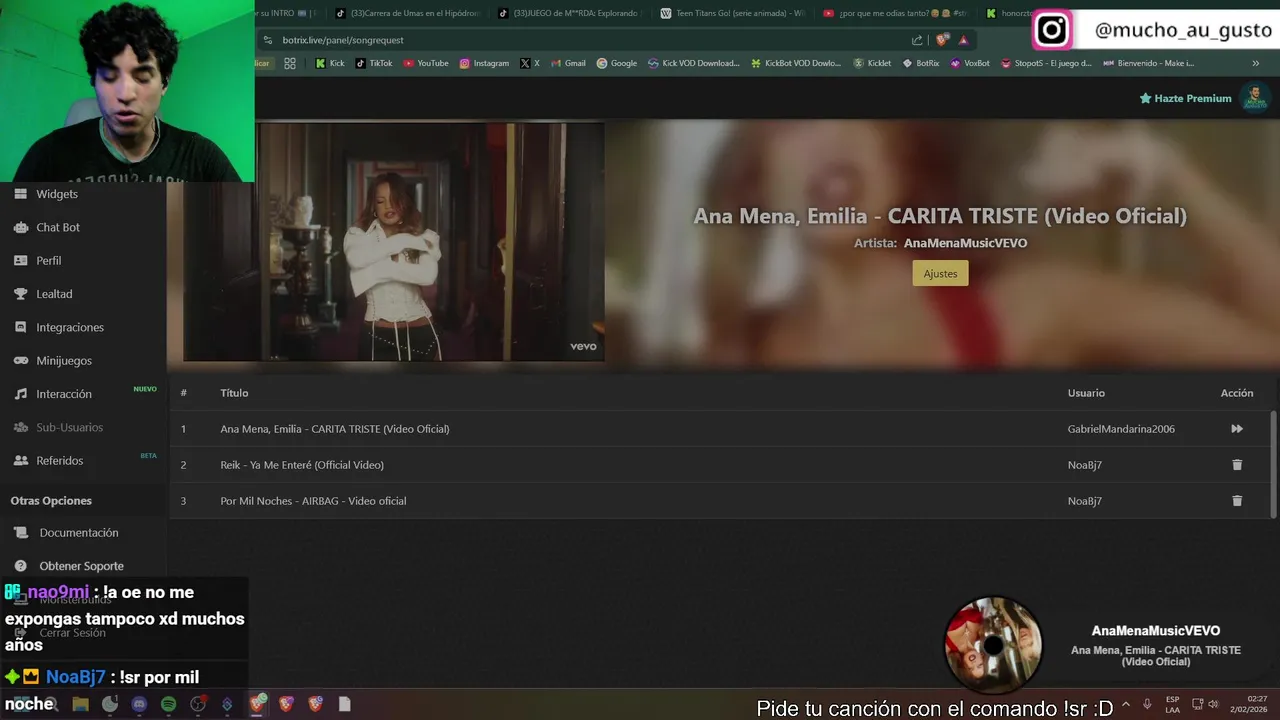1280x720 pixels.
Task: Click the Interacción music note icon
Action: click(20, 394)
